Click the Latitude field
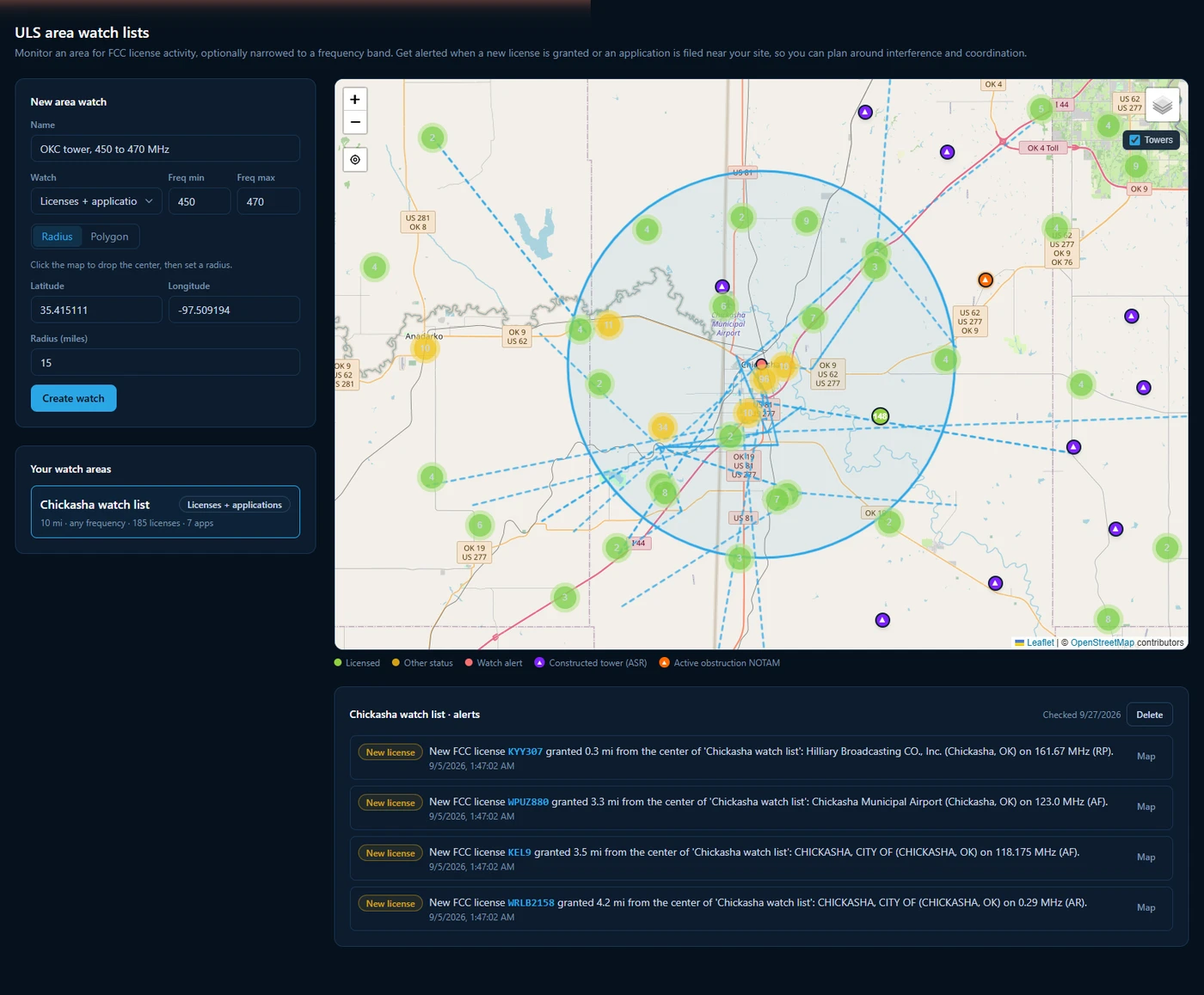Screen dimensions: 1204x995 tap(96, 310)
